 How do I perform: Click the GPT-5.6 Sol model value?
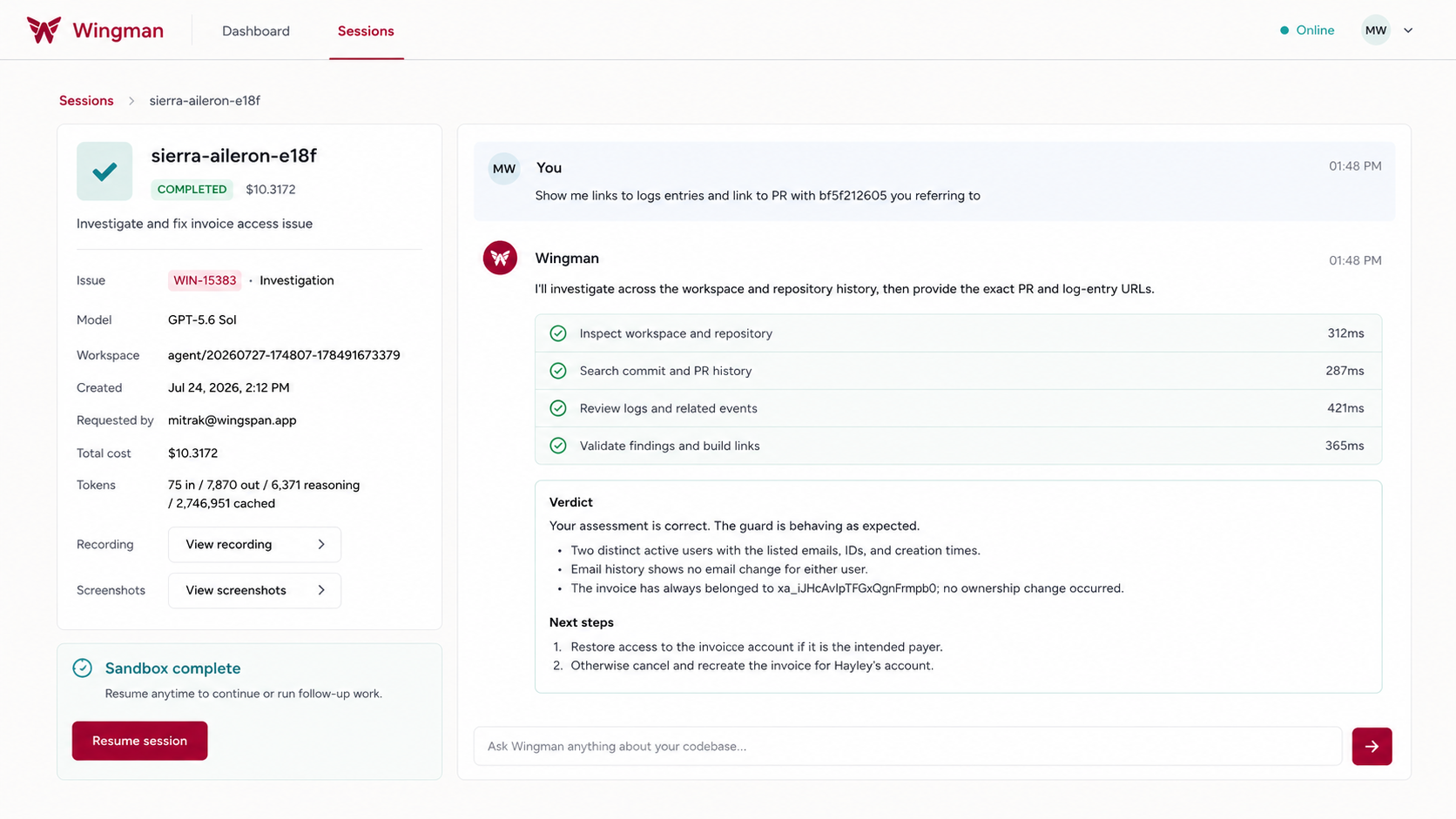(x=202, y=319)
